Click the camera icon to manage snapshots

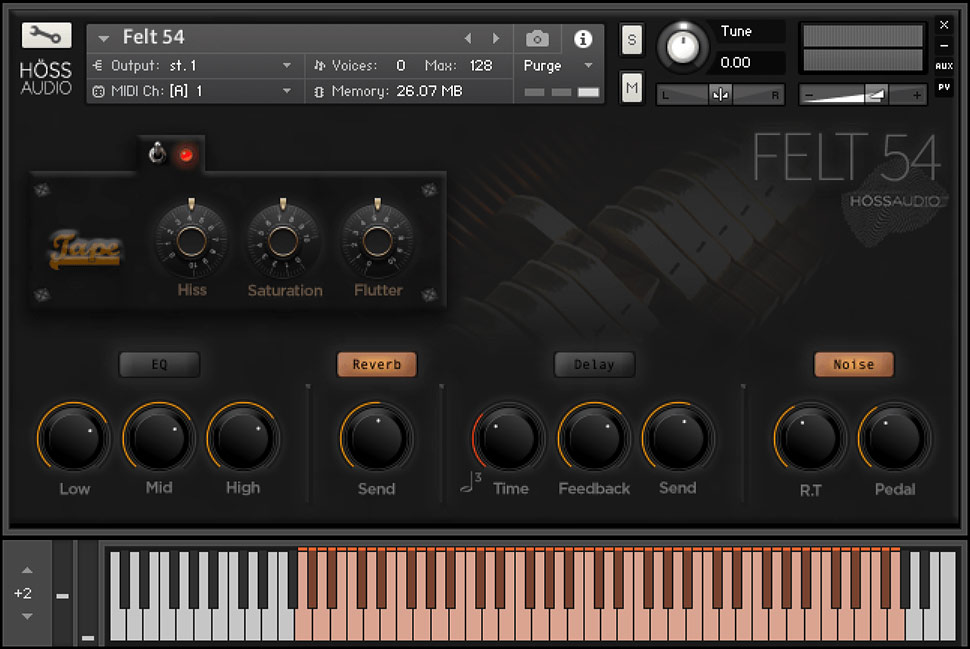[538, 39]
